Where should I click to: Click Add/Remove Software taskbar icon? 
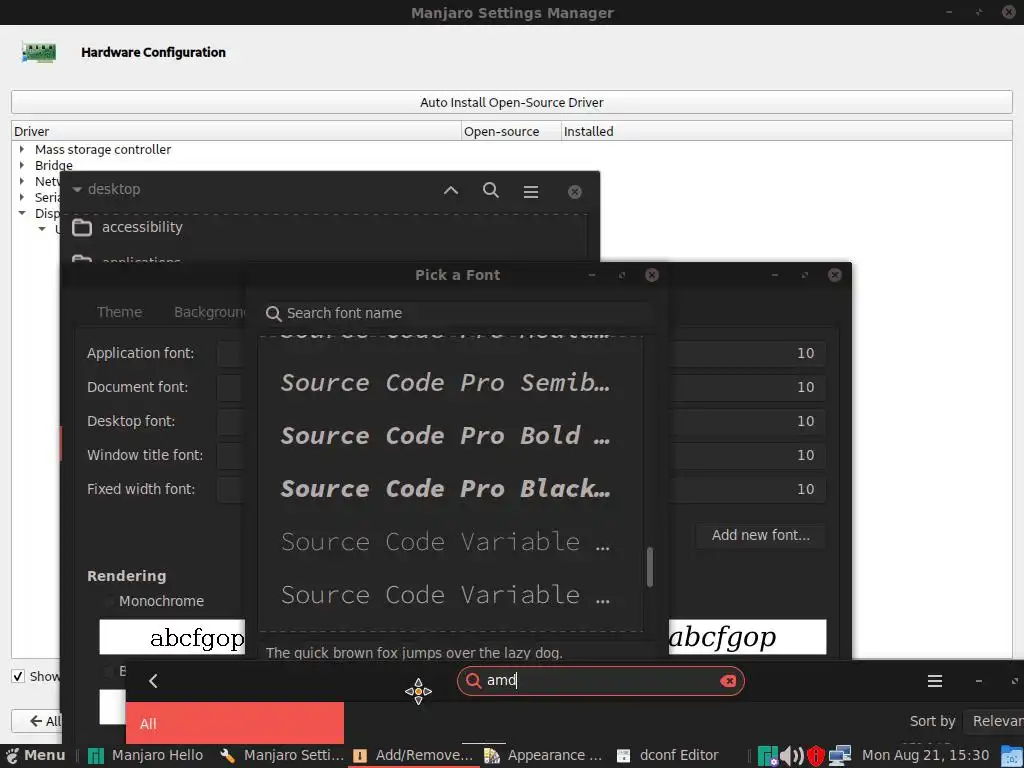pos(359,756)
